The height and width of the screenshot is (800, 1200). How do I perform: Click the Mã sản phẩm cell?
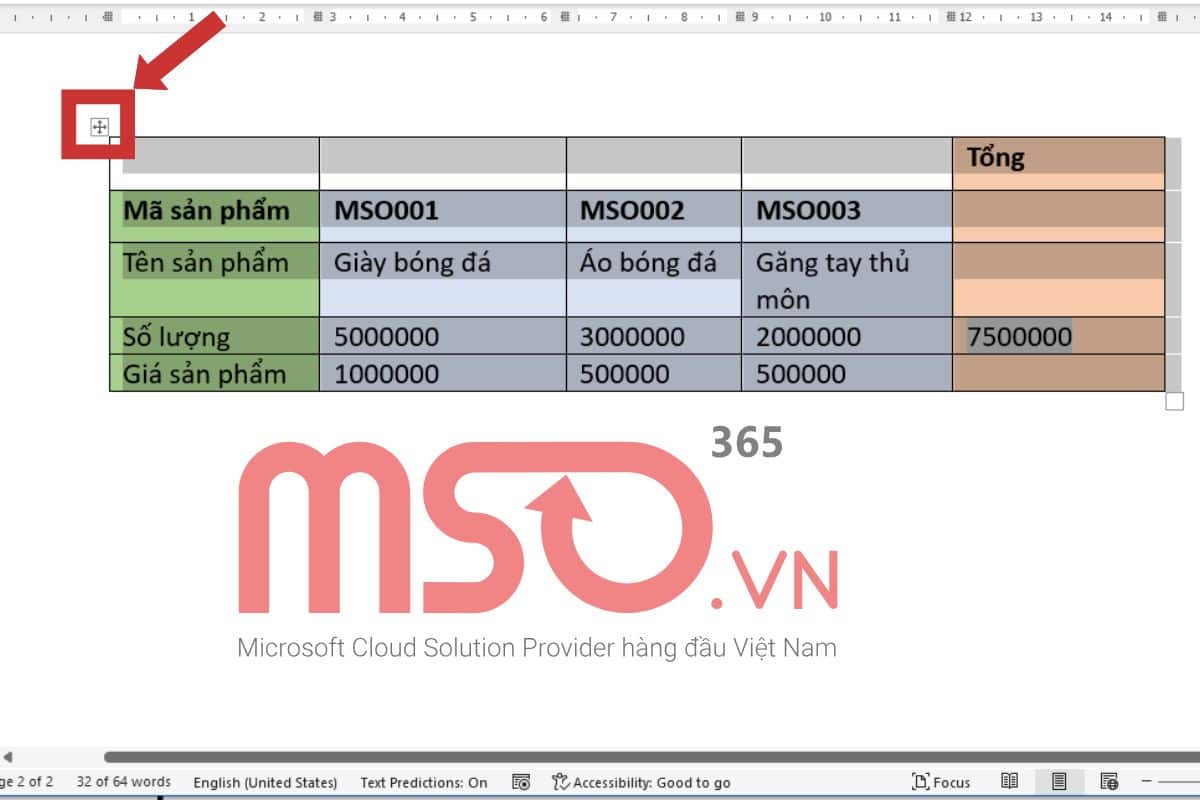[x=214, y=216]
